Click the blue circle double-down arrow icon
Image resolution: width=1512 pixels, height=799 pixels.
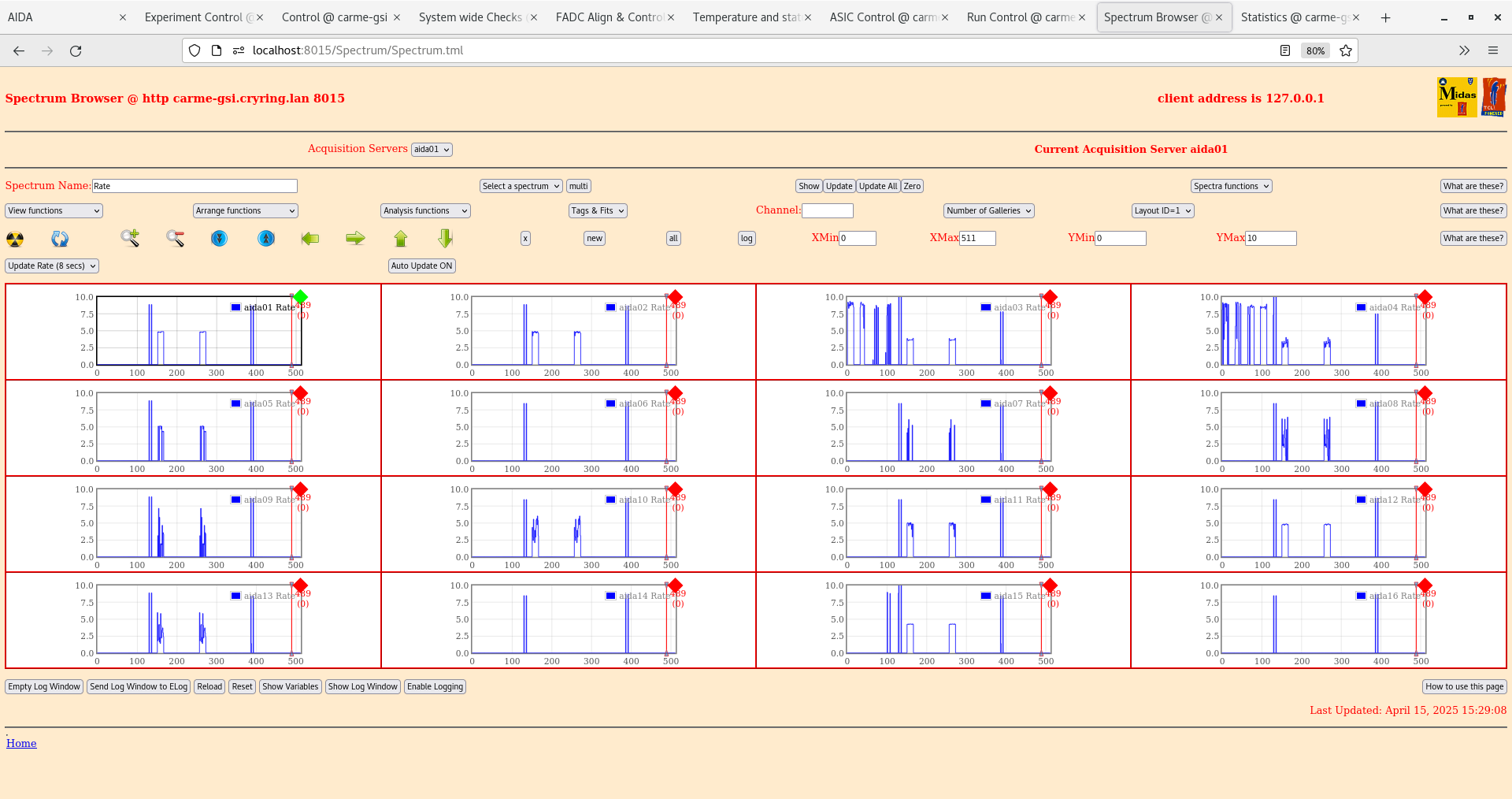(220, 238)
